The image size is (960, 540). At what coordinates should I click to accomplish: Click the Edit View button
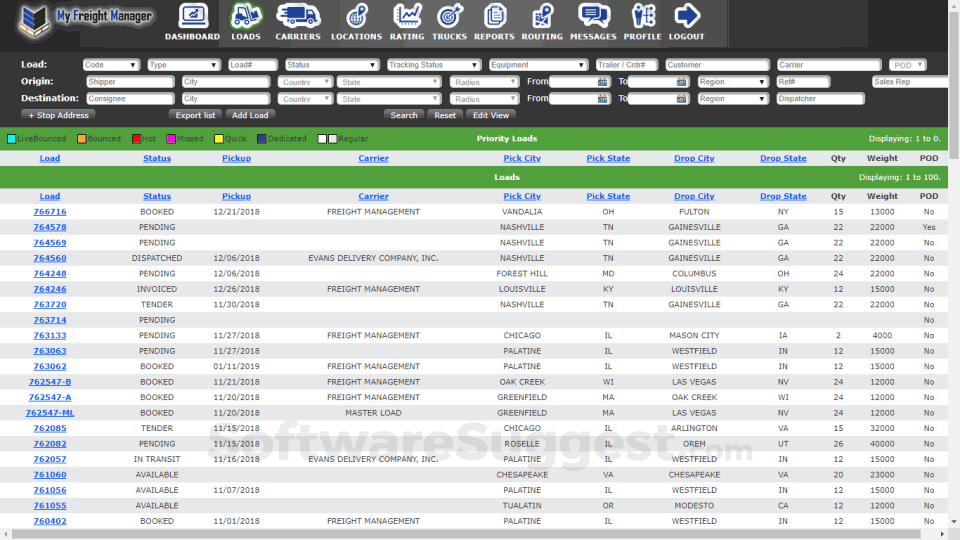(491, 115)
